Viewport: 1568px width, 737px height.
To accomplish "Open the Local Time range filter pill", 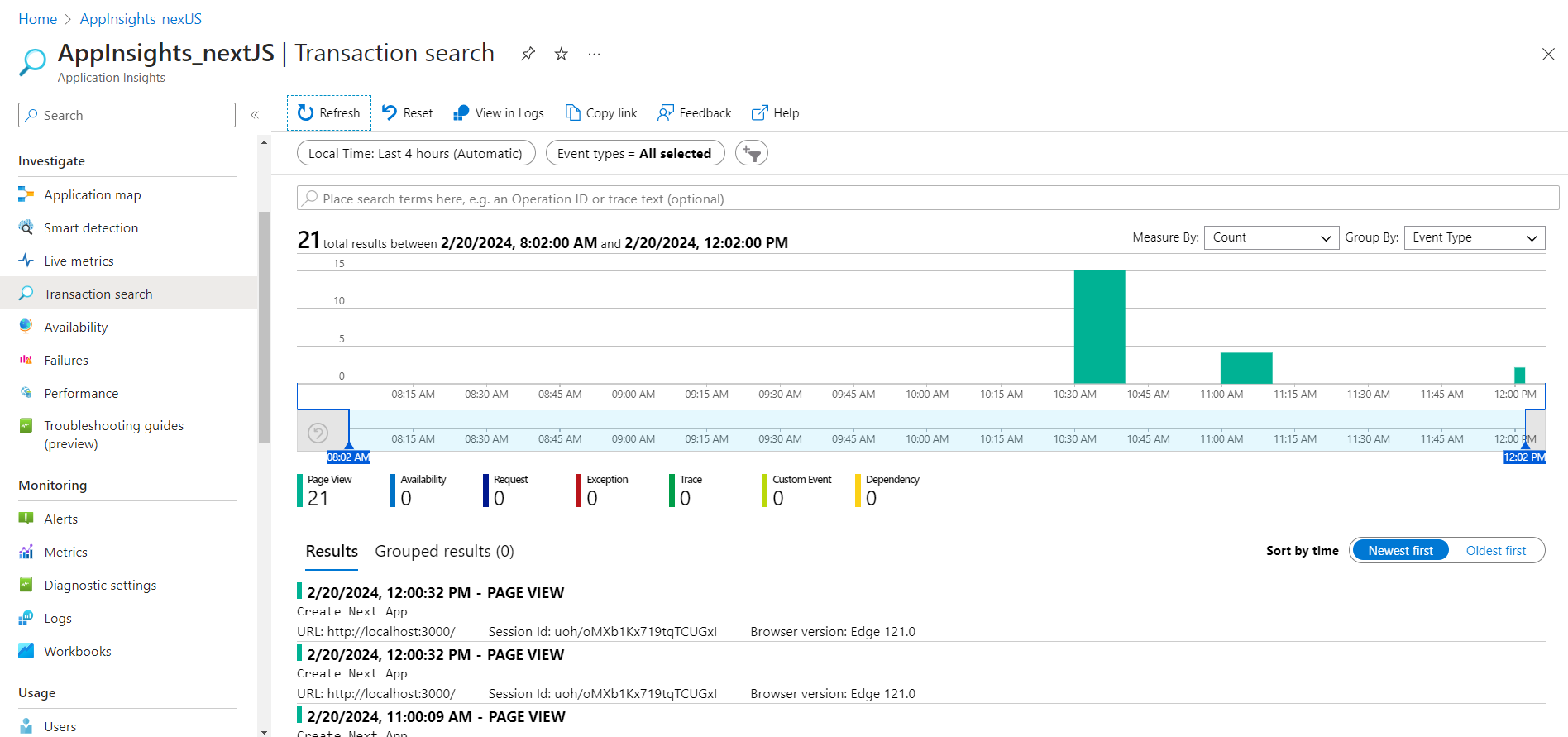I will coord(416,153).
